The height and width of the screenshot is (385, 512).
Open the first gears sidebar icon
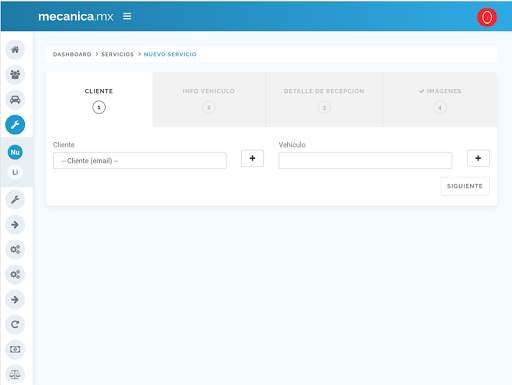15,249
